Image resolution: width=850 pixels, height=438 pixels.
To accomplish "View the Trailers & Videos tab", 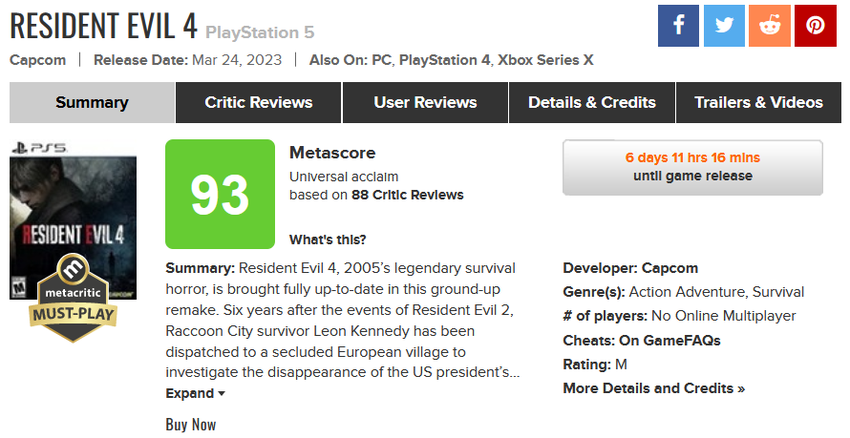I will [x=758, y=102].
